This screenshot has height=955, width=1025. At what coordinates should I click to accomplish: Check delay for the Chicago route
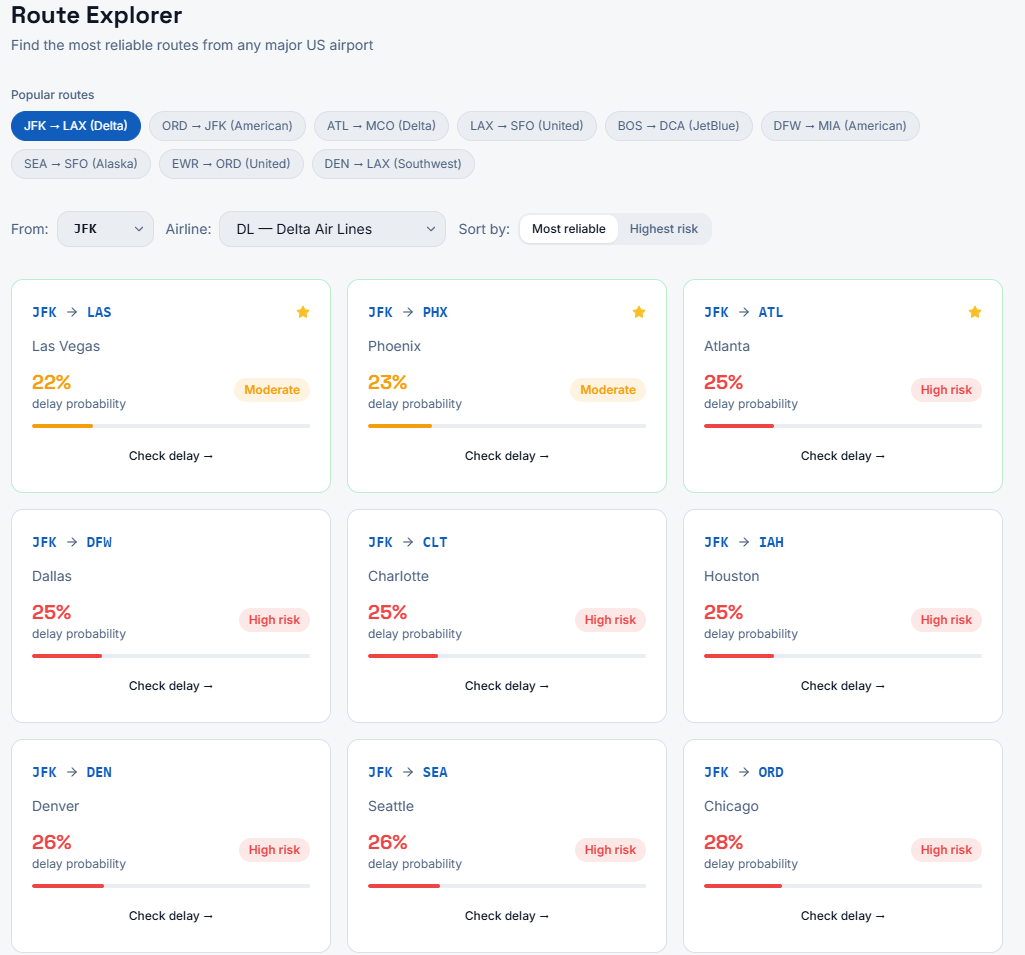coord(843,916)
